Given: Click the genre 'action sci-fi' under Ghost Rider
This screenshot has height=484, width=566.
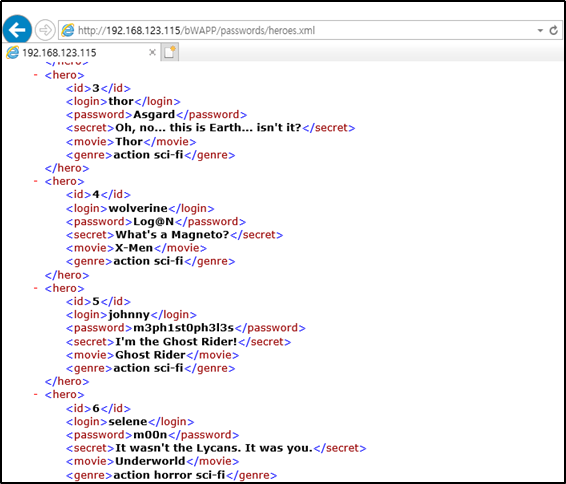Looking at the screenshot, I should 148,368.
